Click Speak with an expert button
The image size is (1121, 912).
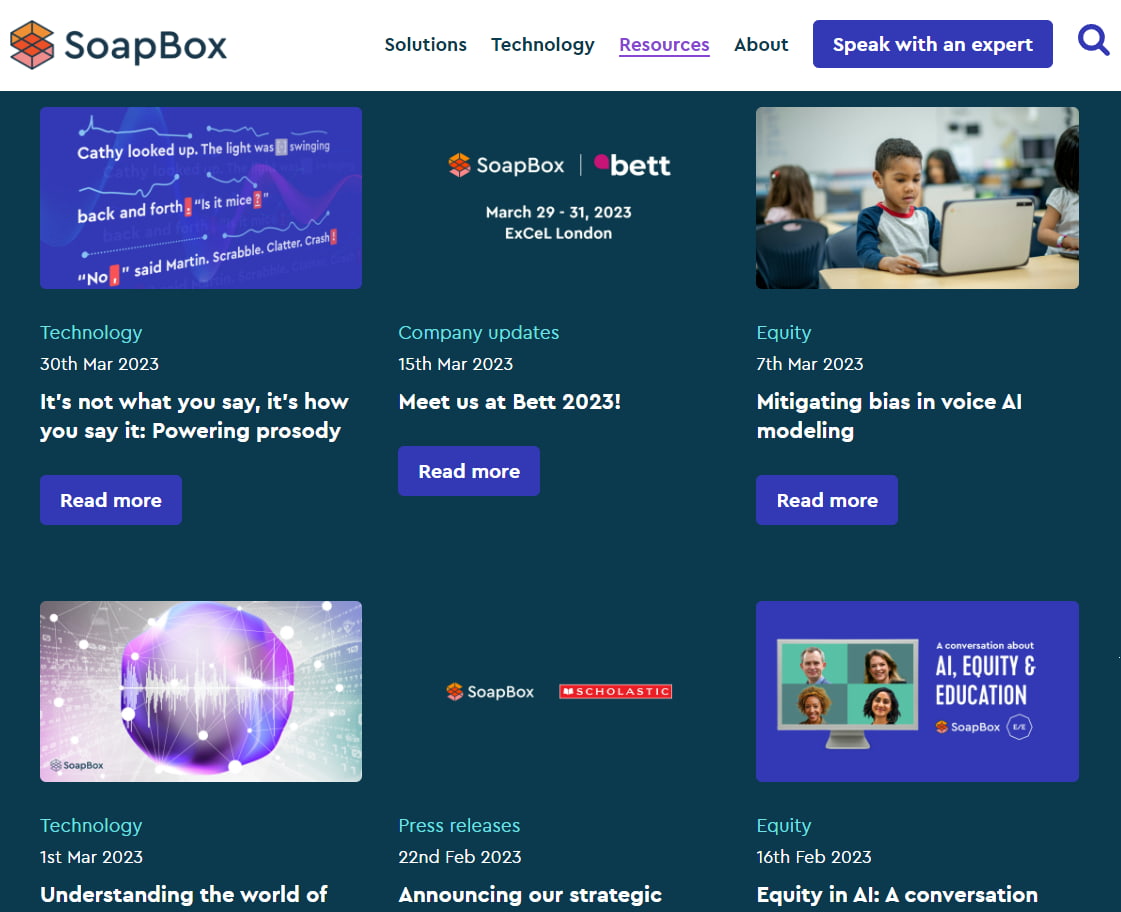click(932, 44)
